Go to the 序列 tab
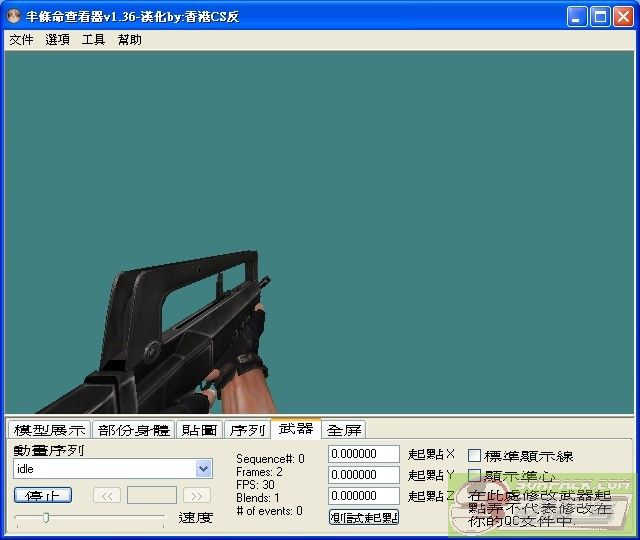 click(x=247, y=430)
